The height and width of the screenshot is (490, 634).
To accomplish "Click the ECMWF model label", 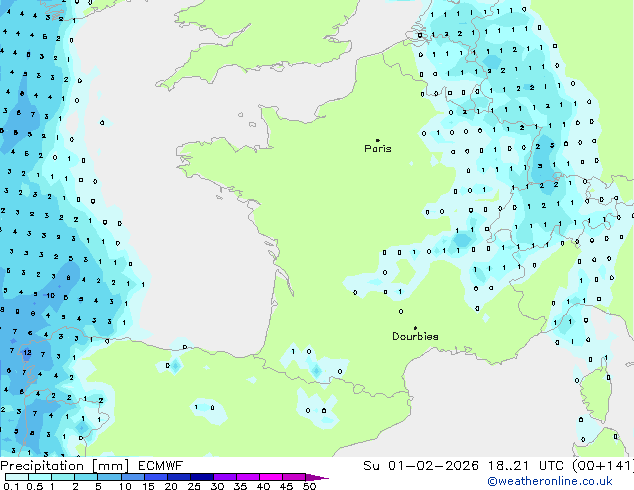I will tap(161, 466).
